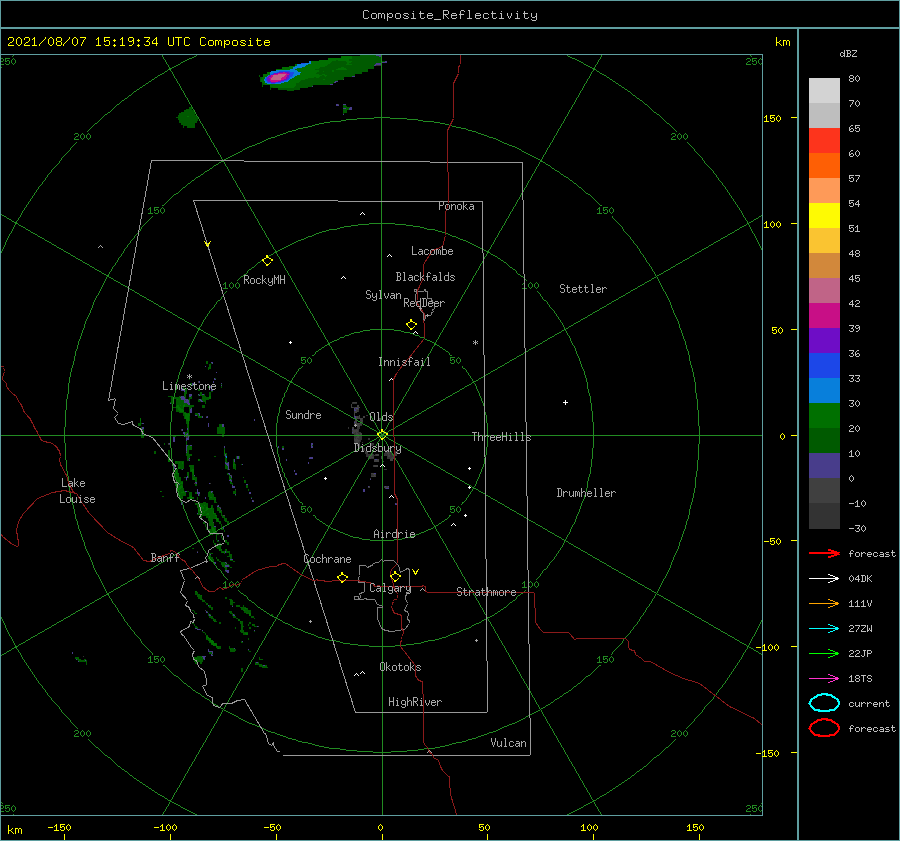Click the RockyMH label

pyautogui.click(x=264, y=280)
